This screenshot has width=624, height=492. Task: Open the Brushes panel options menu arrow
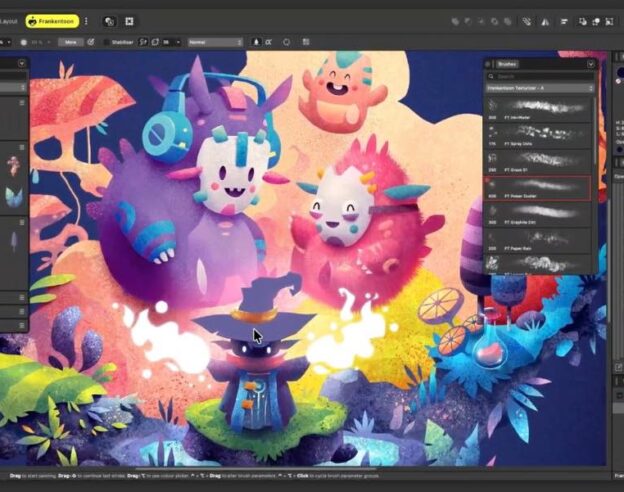pos(591,64)
